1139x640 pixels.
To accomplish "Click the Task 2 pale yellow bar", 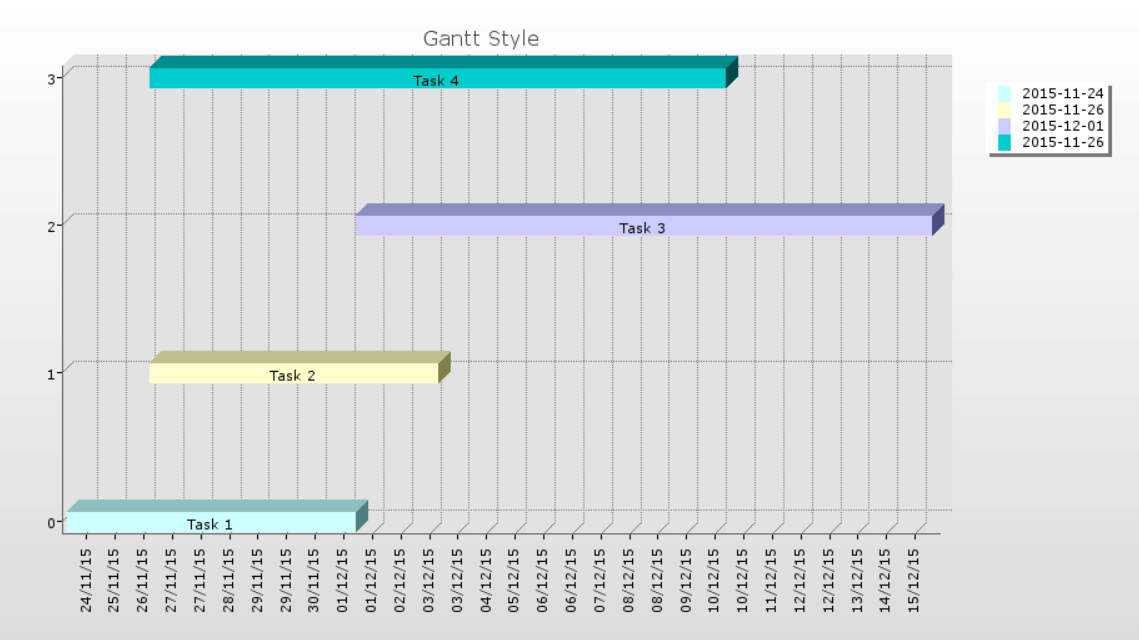I will coord(294,373).
